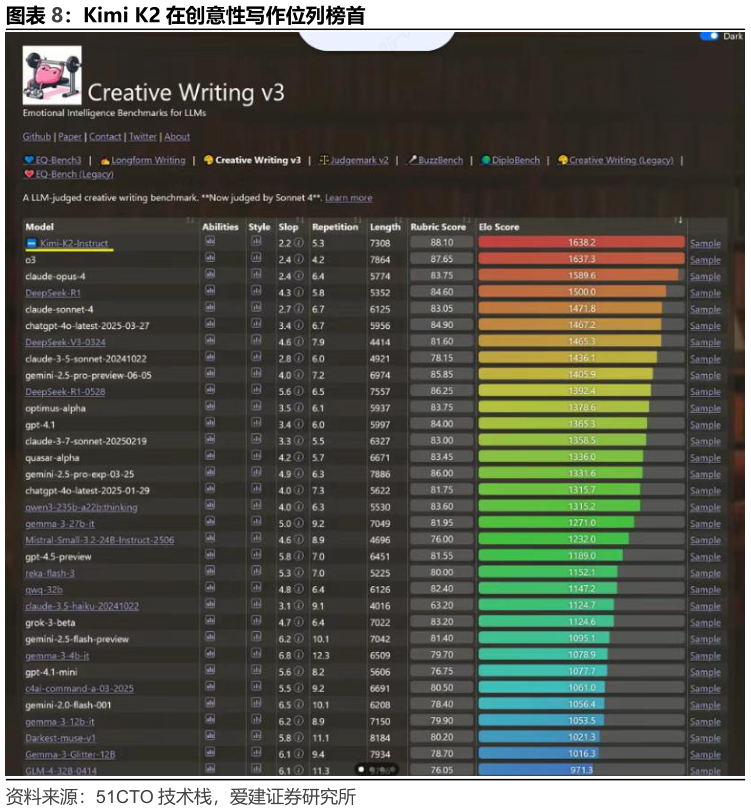Open the Abilities chart icon for DeepSeek-R1

211,292
